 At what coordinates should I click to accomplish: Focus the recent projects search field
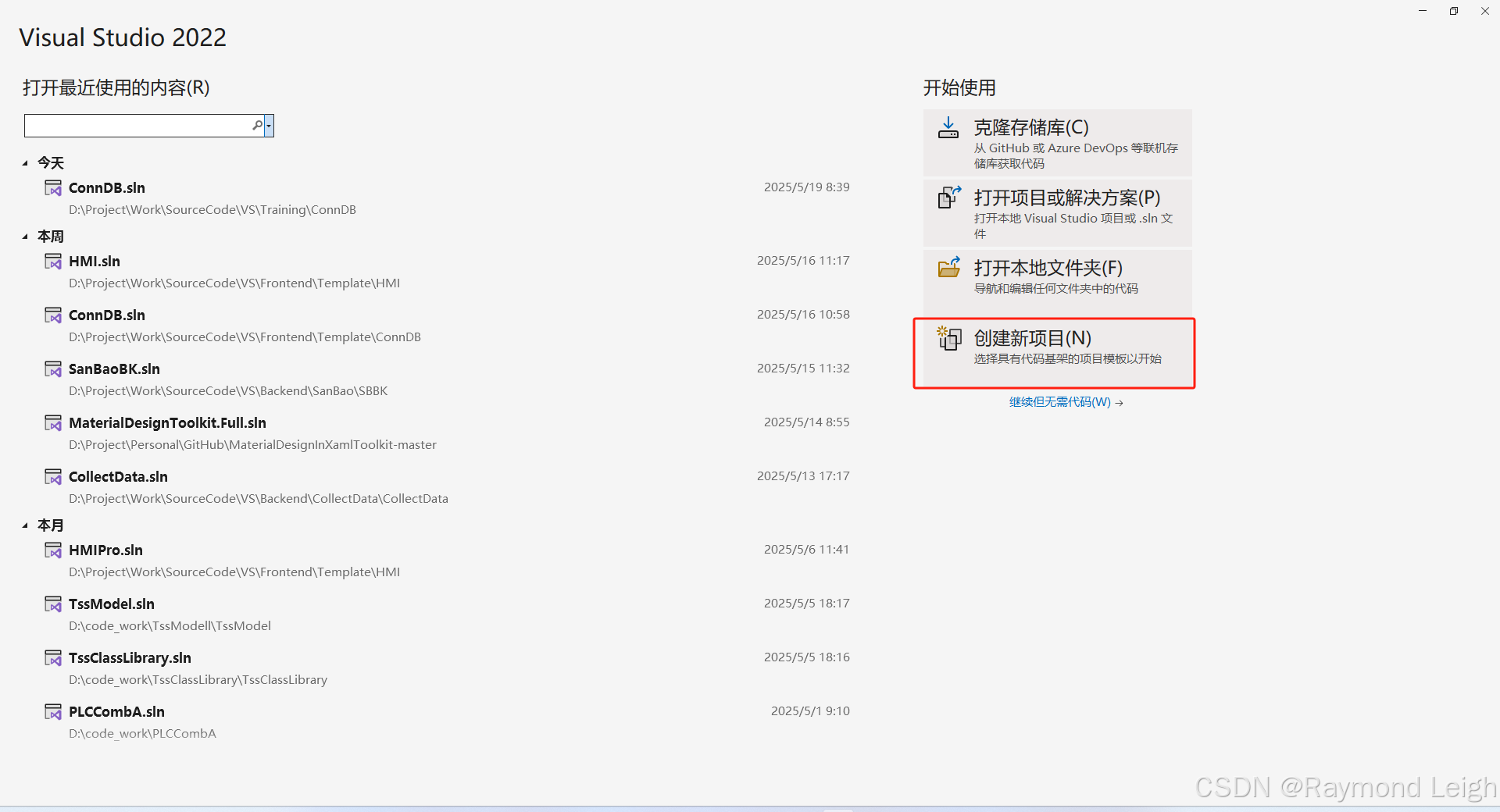pyautogui.click(x=139, y=126)
